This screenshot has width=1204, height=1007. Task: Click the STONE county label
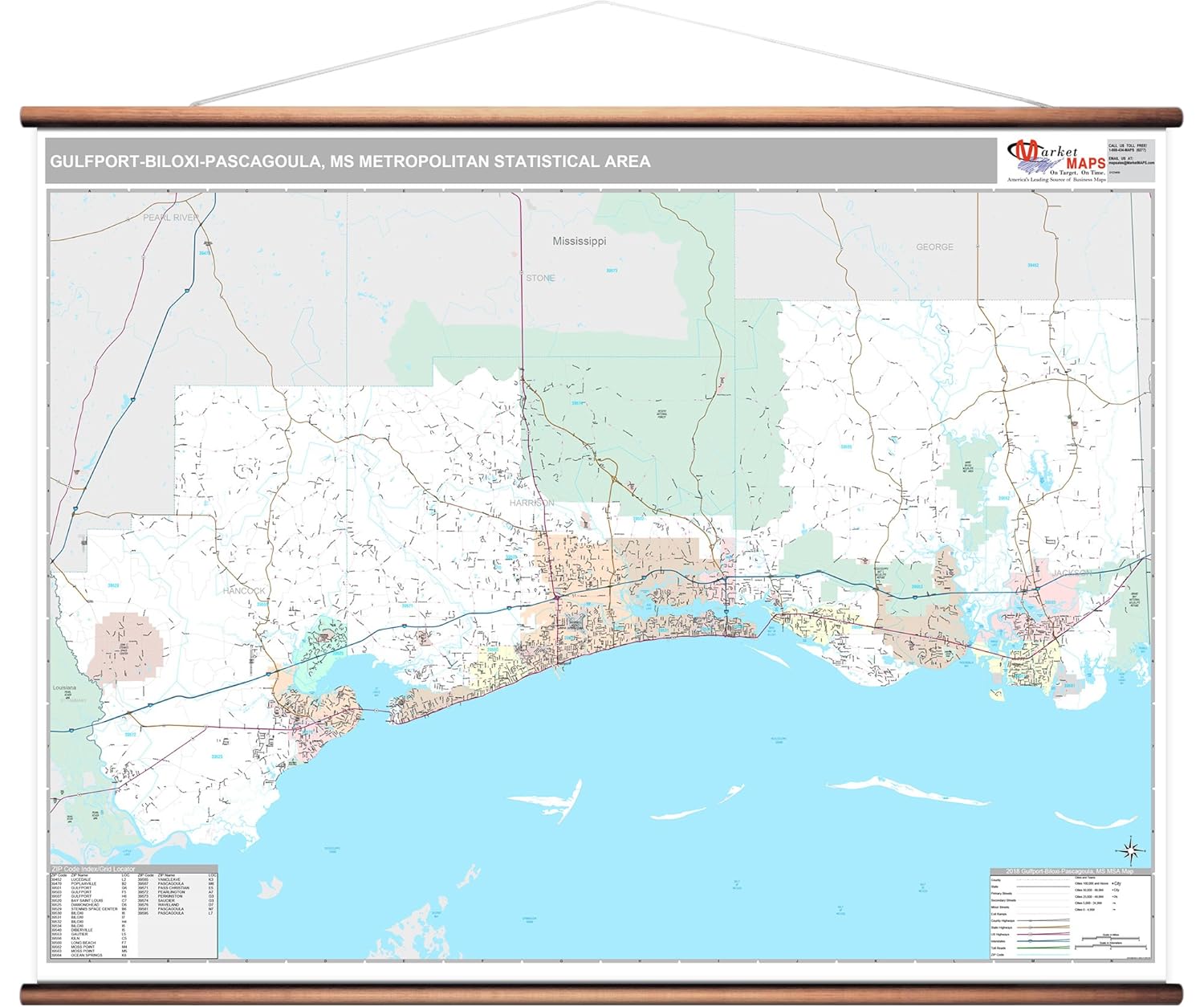tap(540, 278)
